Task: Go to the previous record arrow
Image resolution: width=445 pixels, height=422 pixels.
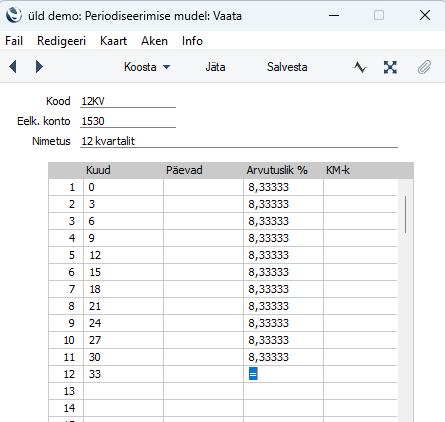Action: pyautogui.click(x=13, y=67)
